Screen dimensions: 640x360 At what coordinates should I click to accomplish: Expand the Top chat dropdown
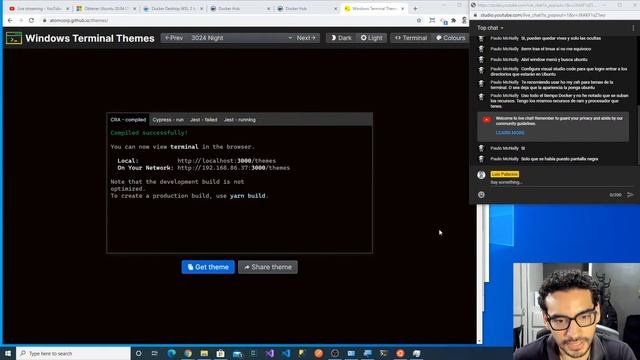pos(490,28)
